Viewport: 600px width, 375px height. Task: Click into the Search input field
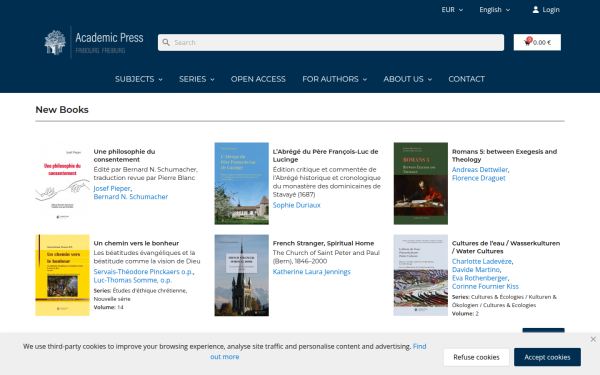pyautogui.click(x=331, y=42)
